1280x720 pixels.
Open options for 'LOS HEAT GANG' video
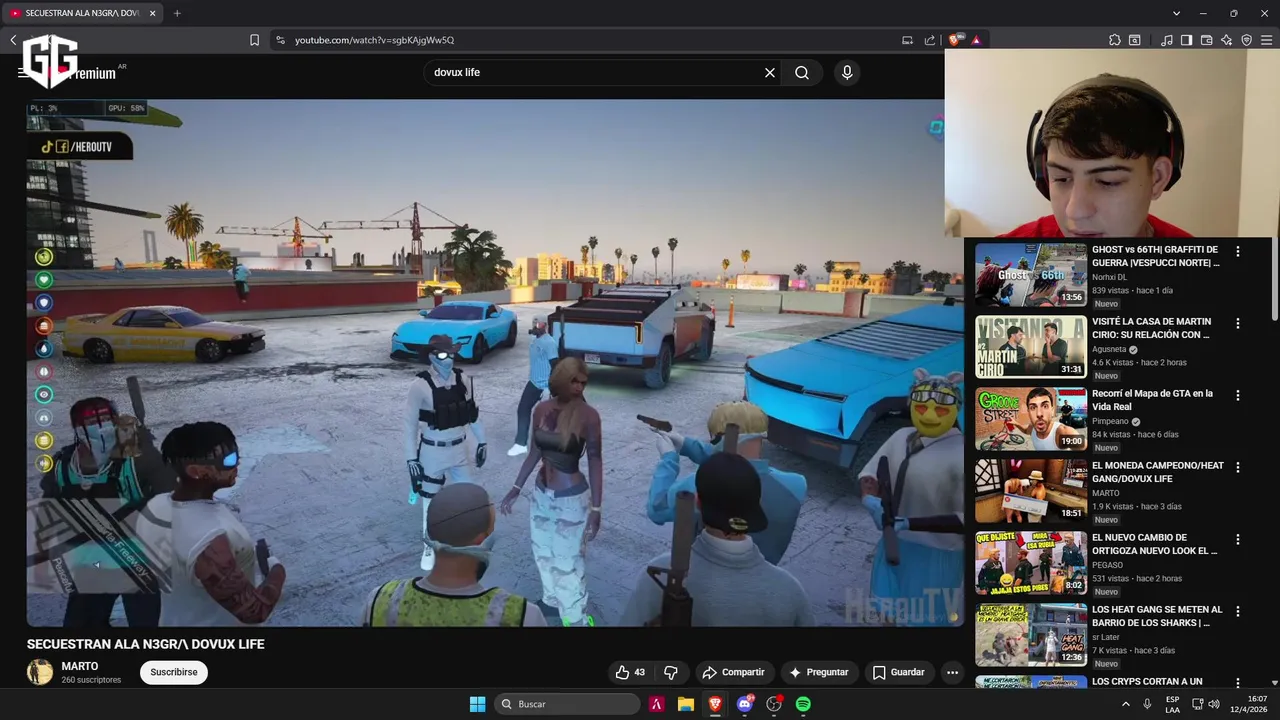pos(1238,612)
